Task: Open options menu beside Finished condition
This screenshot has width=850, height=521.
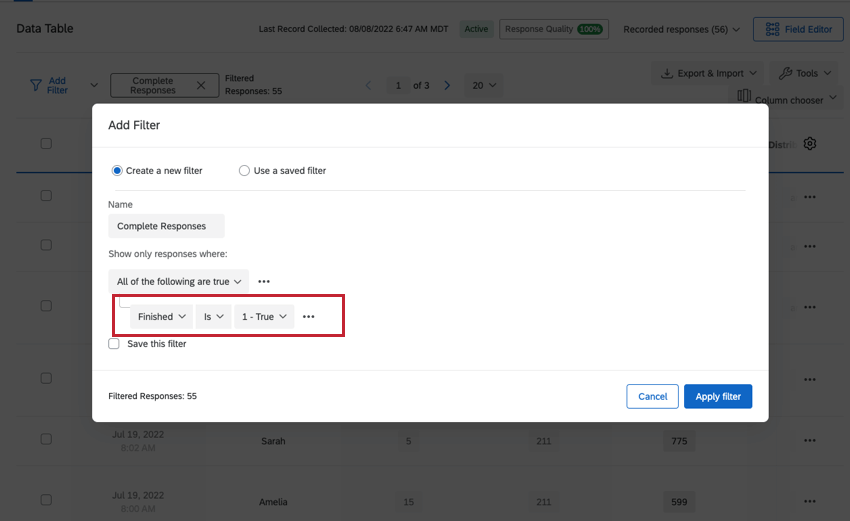Action: pyautogui.click(x=308, y=317)
